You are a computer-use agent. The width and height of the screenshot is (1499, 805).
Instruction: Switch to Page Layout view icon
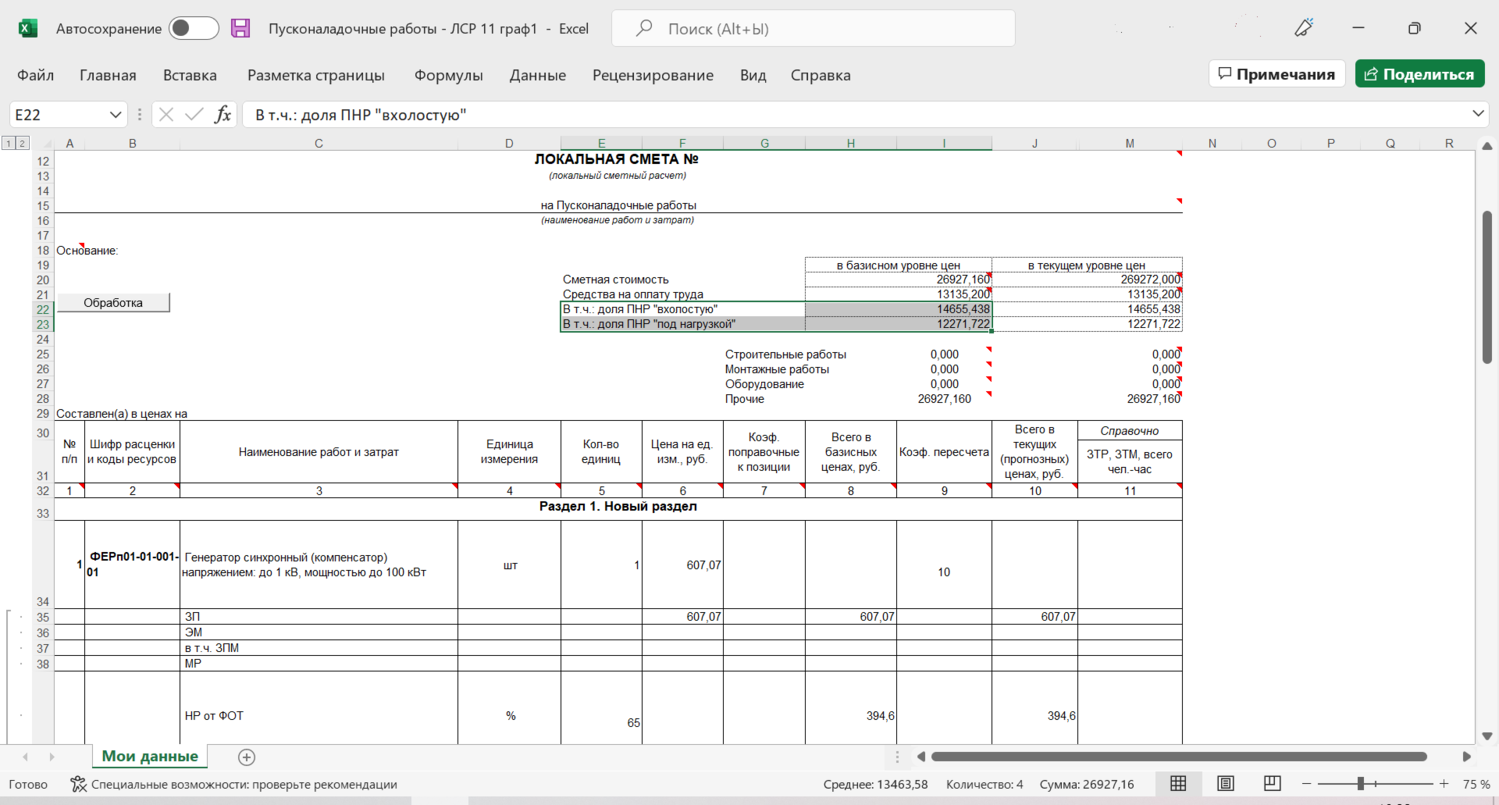click(x=1225, y=784)
